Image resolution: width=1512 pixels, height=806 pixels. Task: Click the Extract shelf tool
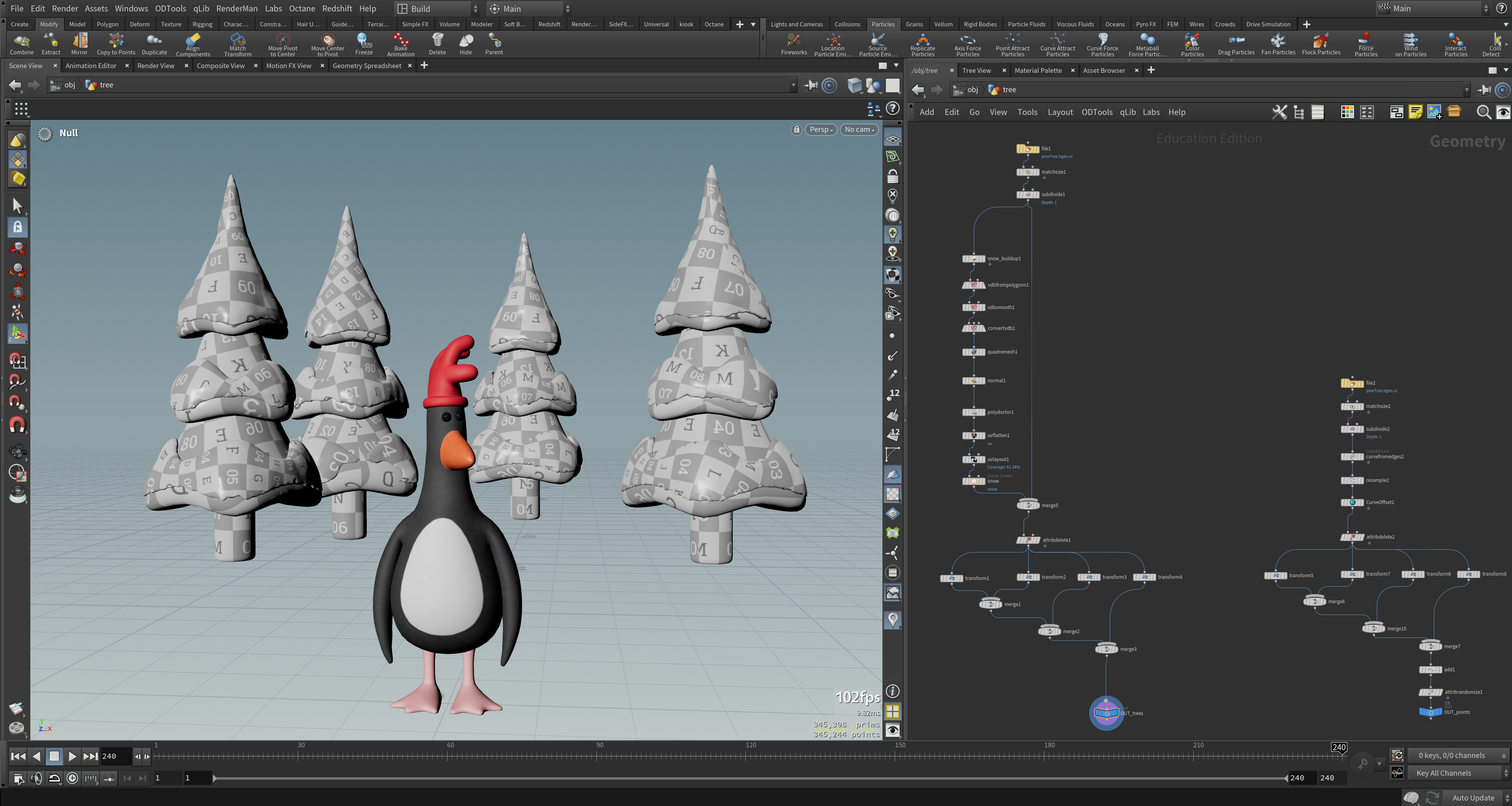[51, 44]
